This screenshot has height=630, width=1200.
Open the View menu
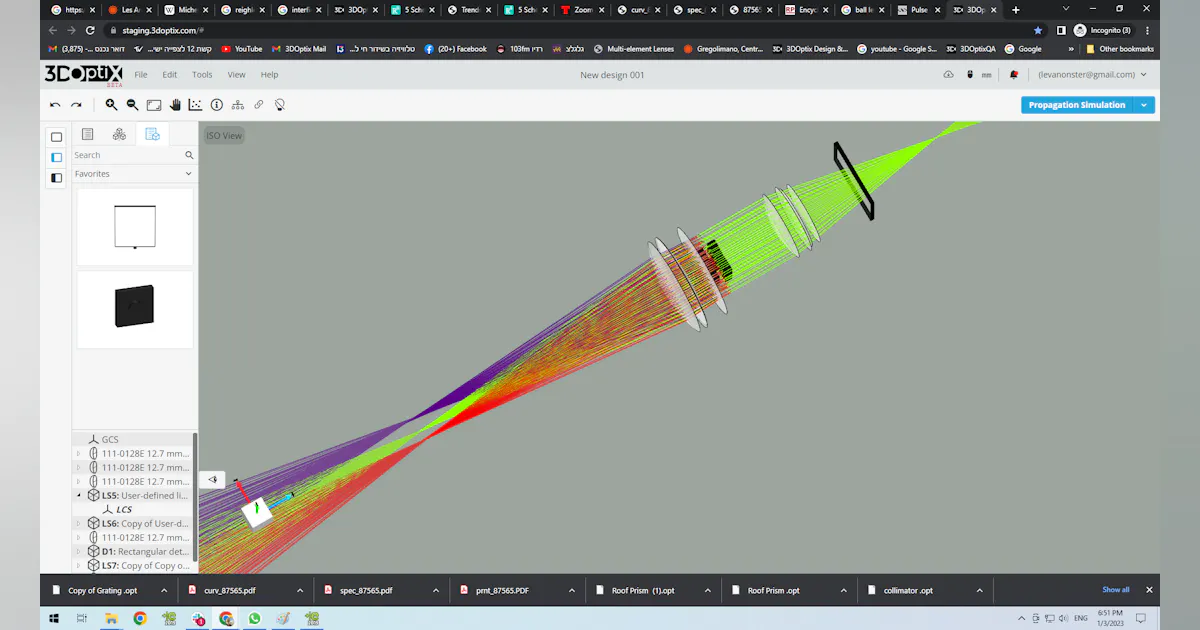(x=236, y=74)
